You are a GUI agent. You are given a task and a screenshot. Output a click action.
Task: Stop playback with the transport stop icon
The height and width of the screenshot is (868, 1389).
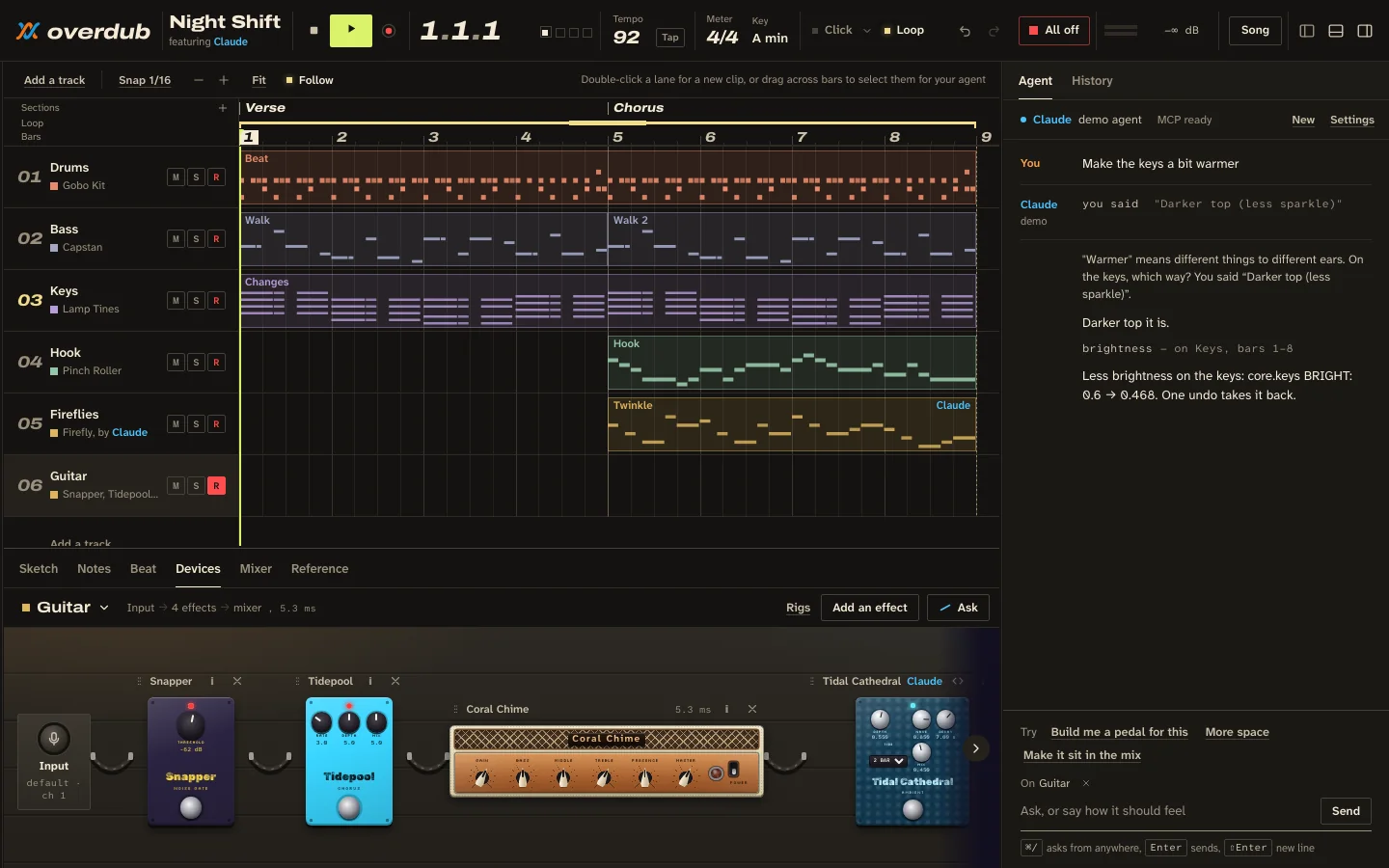(313, 31)
